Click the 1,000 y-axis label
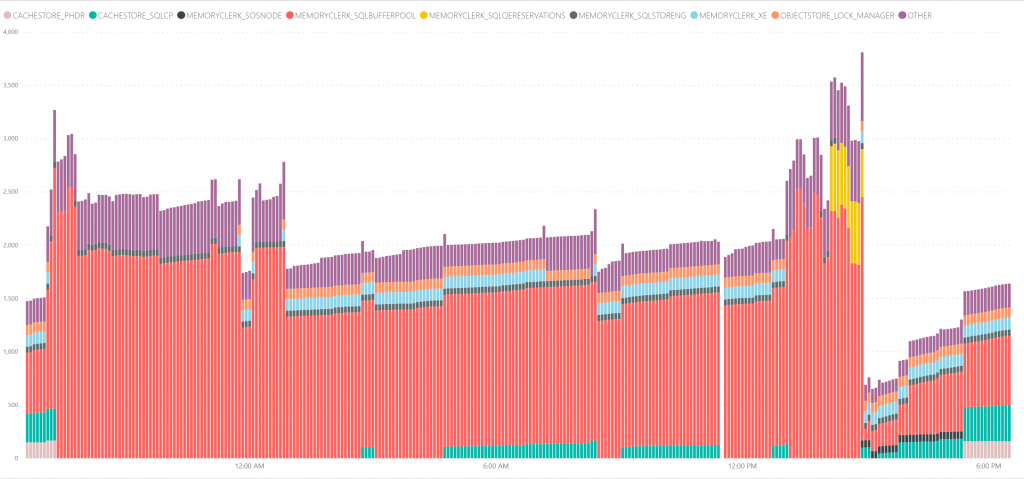 10,352
